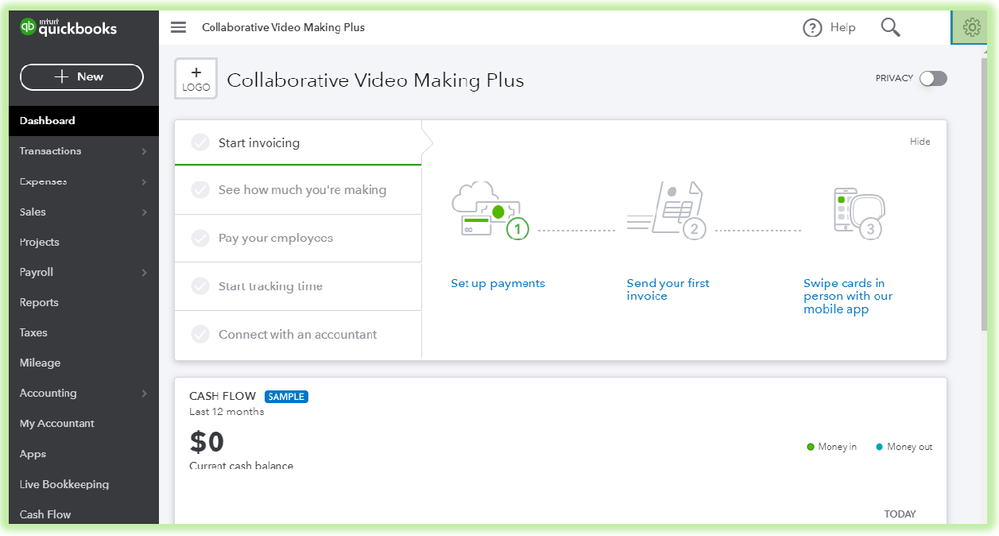
Task: Click the Set up payments cloud icon
Action: click(490, 209)
